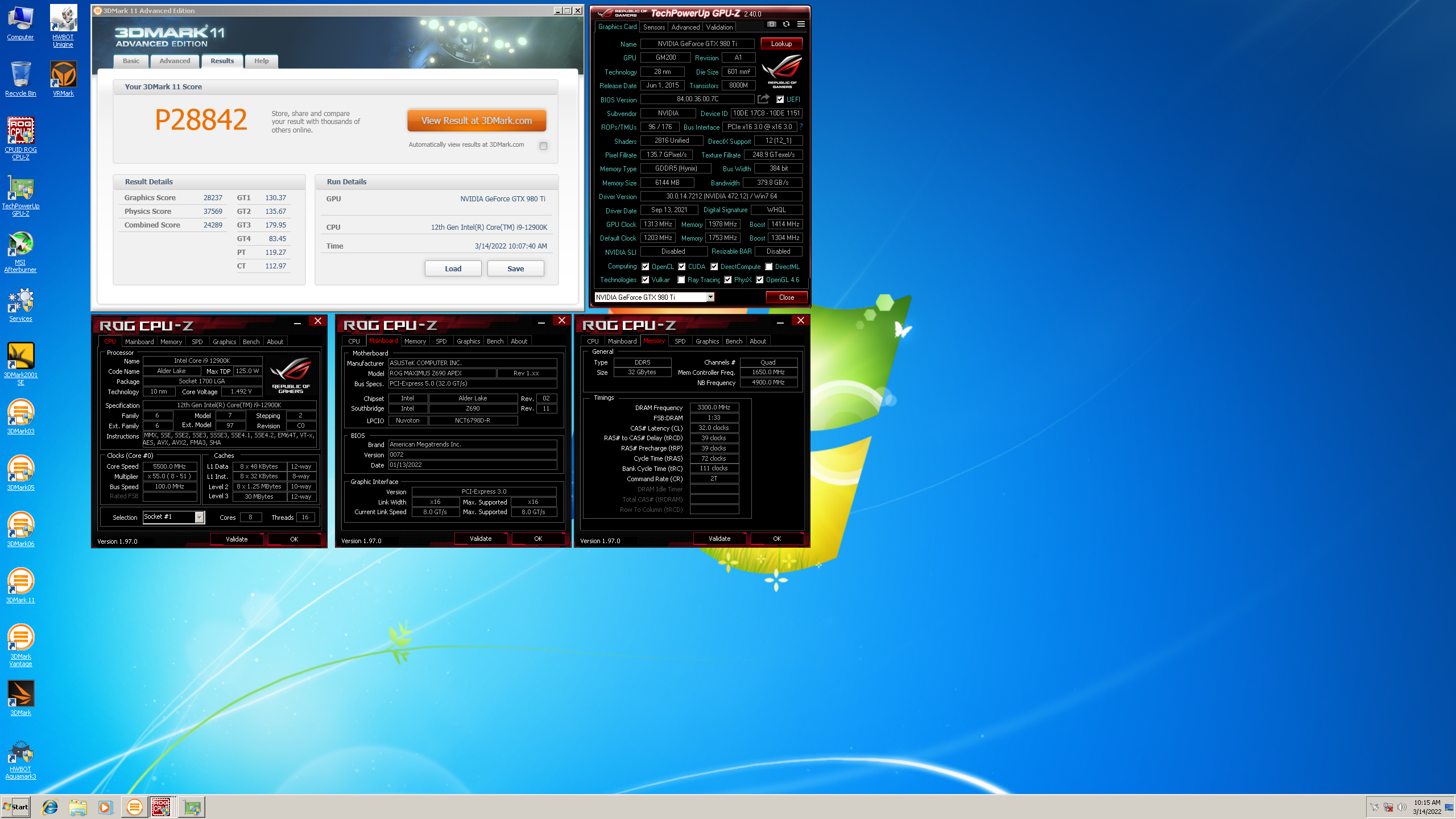Open HWBOT Unigine desktop shortcut
1456x819 pixels.
63,26
